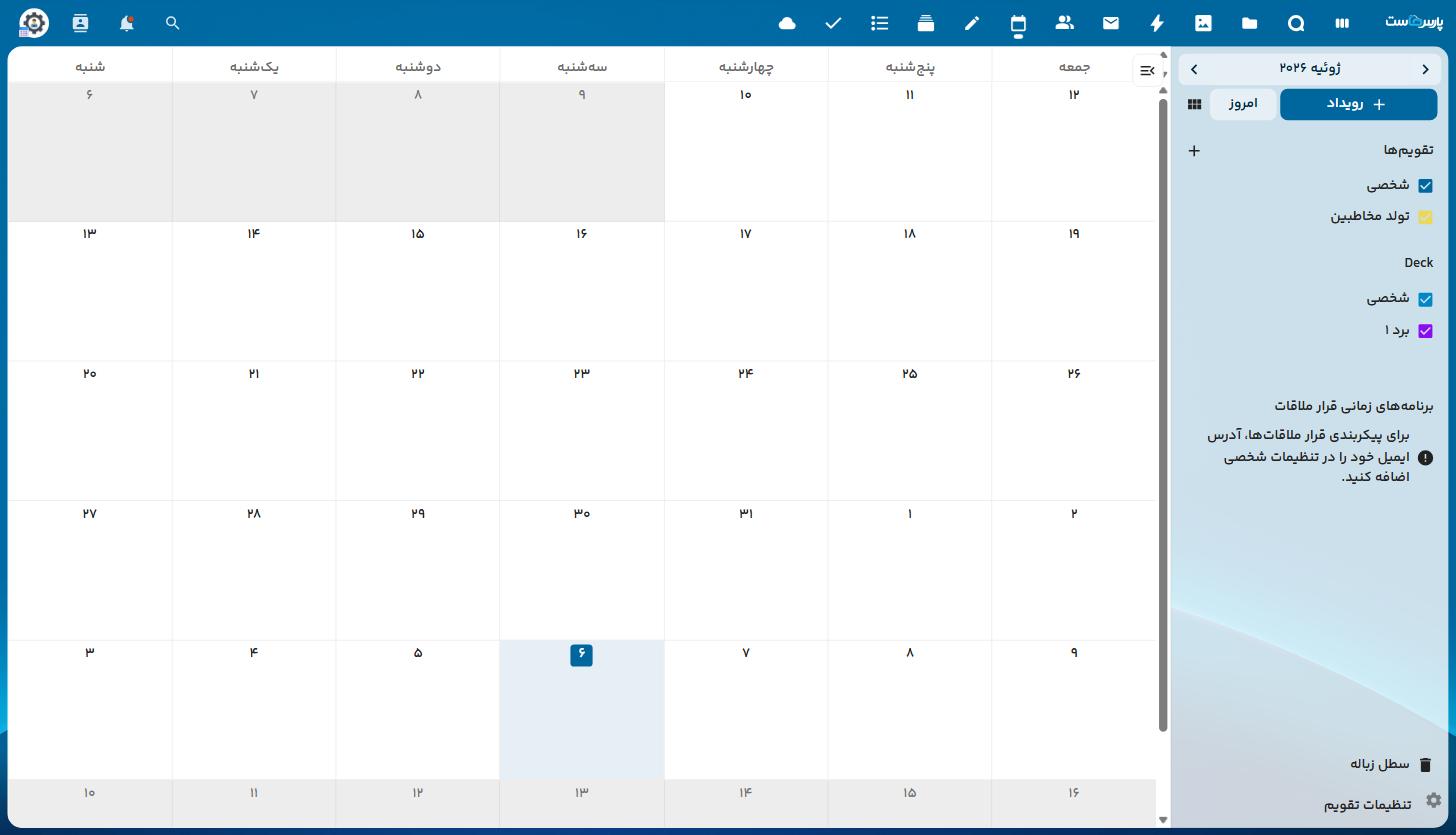Image resolution: width=1456 pixels, height=835 pixels.
Task: Open the Mail app envelope icon
Action: click(x=1111, y=23)
